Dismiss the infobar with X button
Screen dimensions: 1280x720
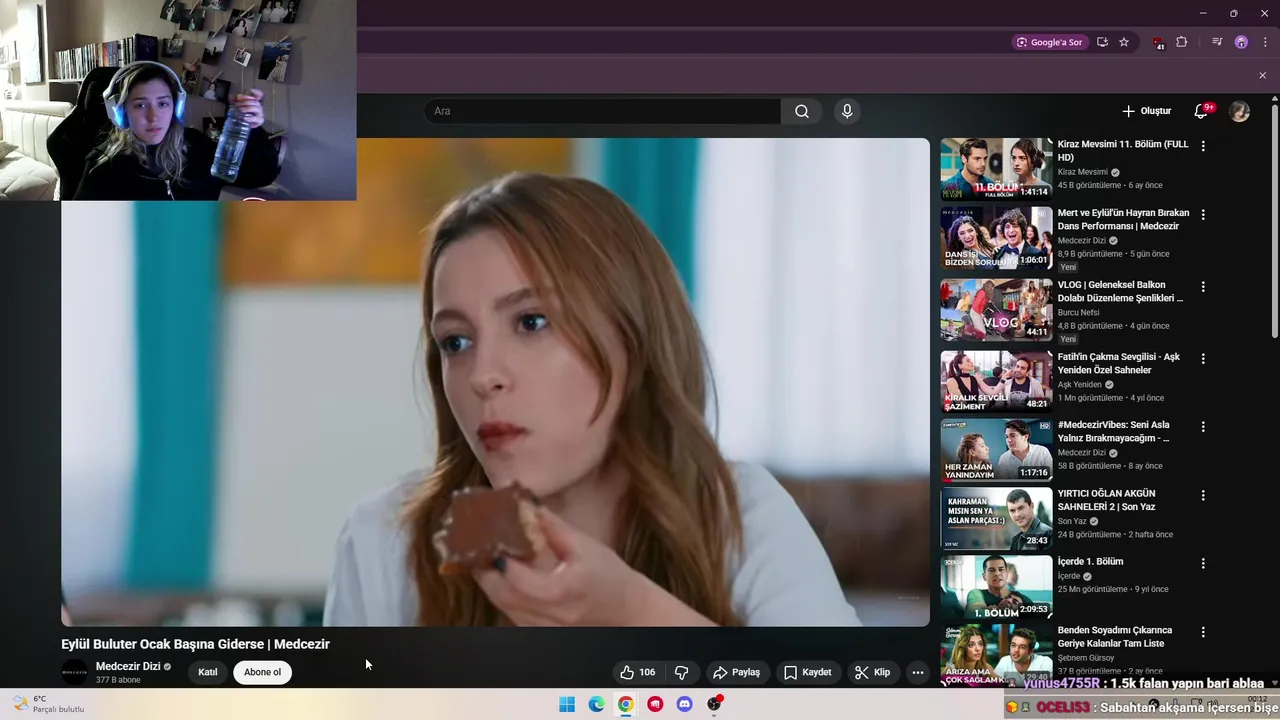(1262, 75)
